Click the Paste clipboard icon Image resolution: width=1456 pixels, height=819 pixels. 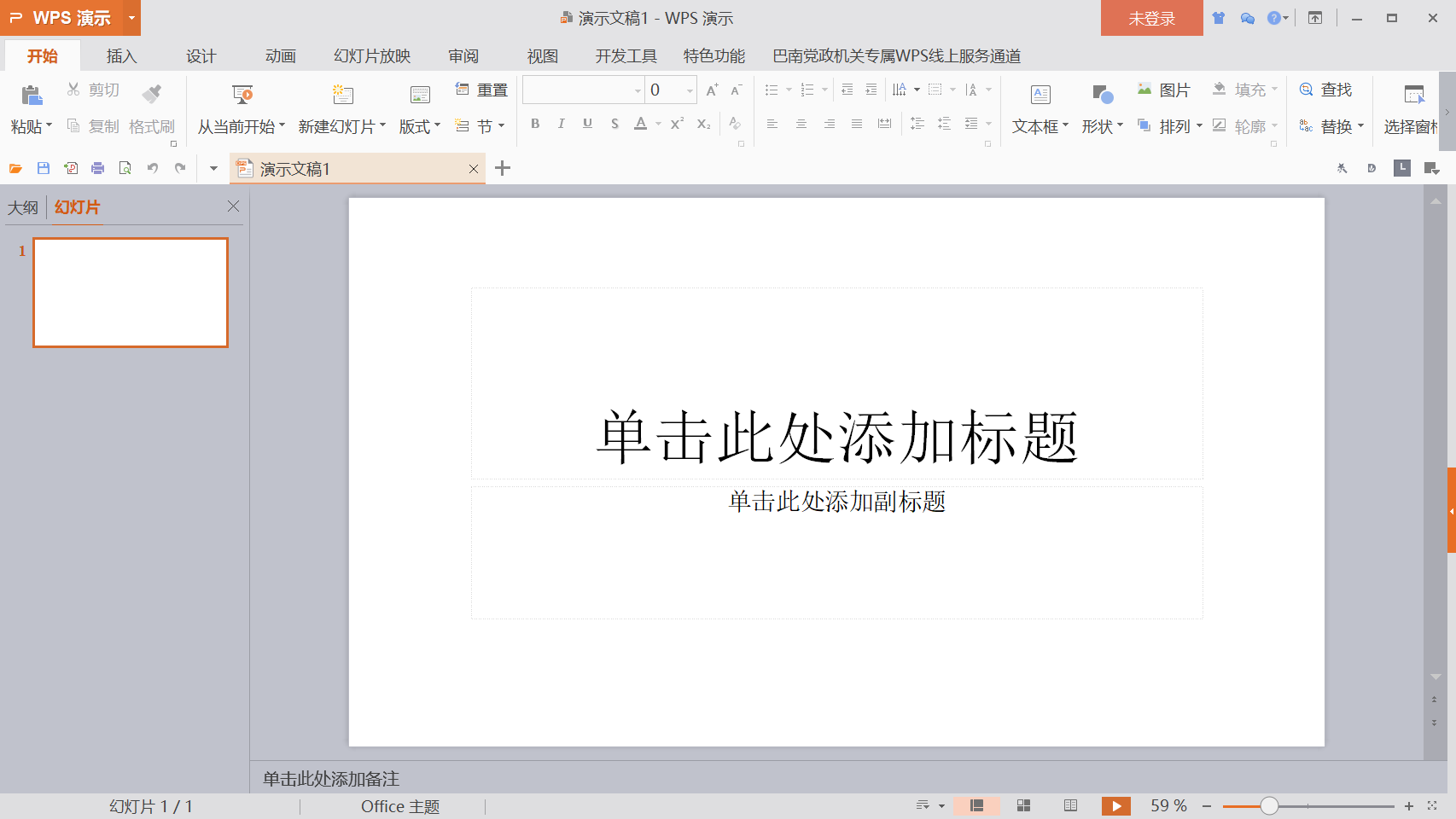[x=32, y=95]
